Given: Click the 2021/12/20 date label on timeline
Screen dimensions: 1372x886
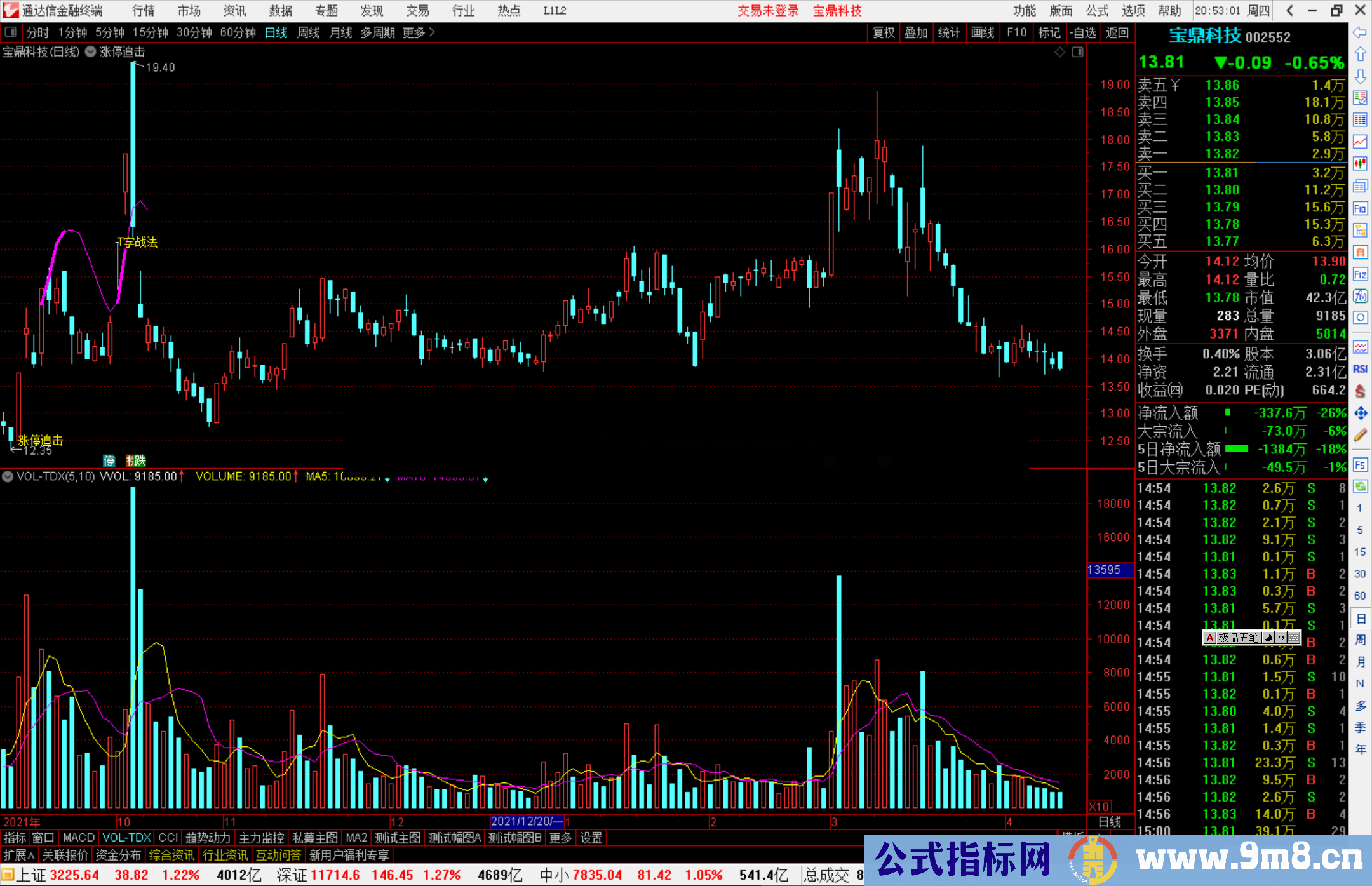Looking at the screenshot, I should 527,821.
